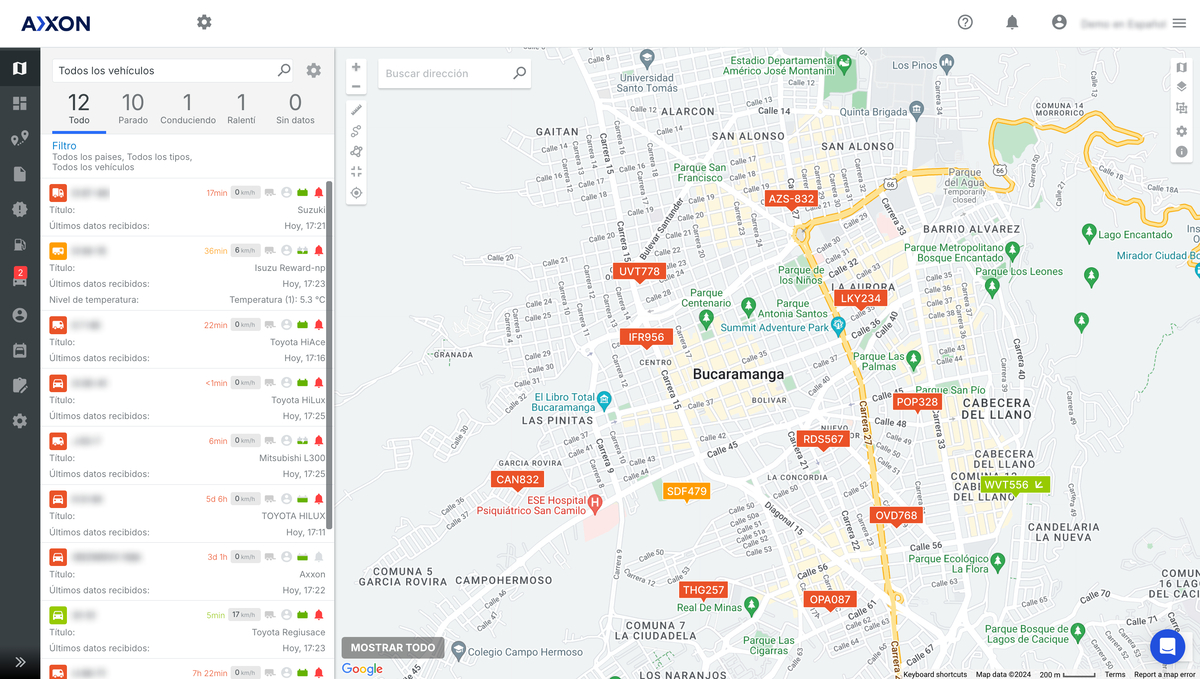Image resolution: width=1200 pixels, height=679 pixels.
Task: Zoom in on the map
Action: [356, 67]
